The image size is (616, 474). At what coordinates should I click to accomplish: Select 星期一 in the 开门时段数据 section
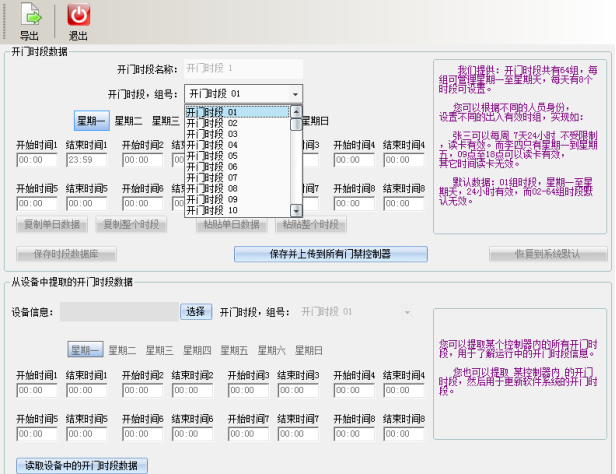coord(92,121)
